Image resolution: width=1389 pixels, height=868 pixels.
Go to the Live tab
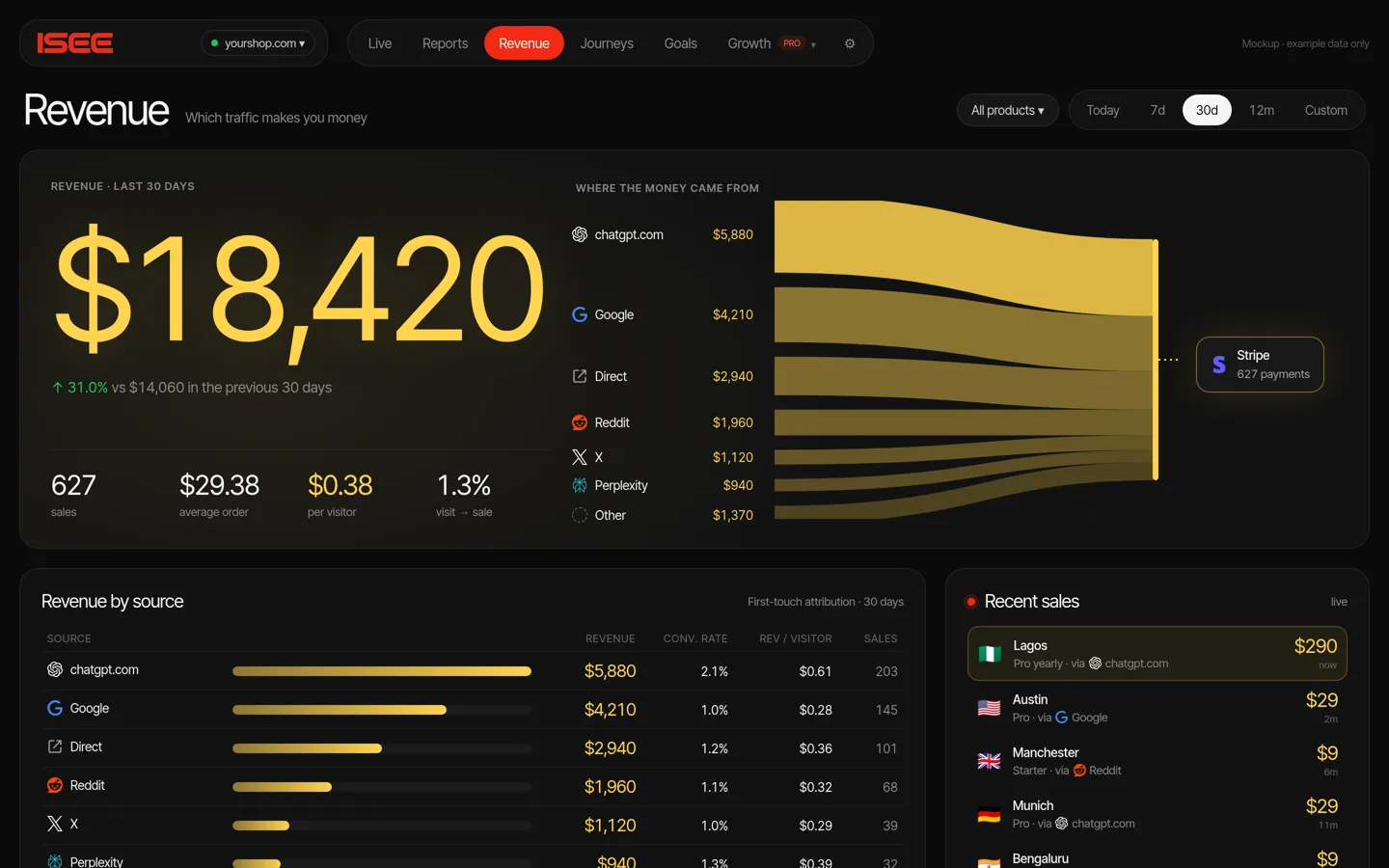[380, 43]
